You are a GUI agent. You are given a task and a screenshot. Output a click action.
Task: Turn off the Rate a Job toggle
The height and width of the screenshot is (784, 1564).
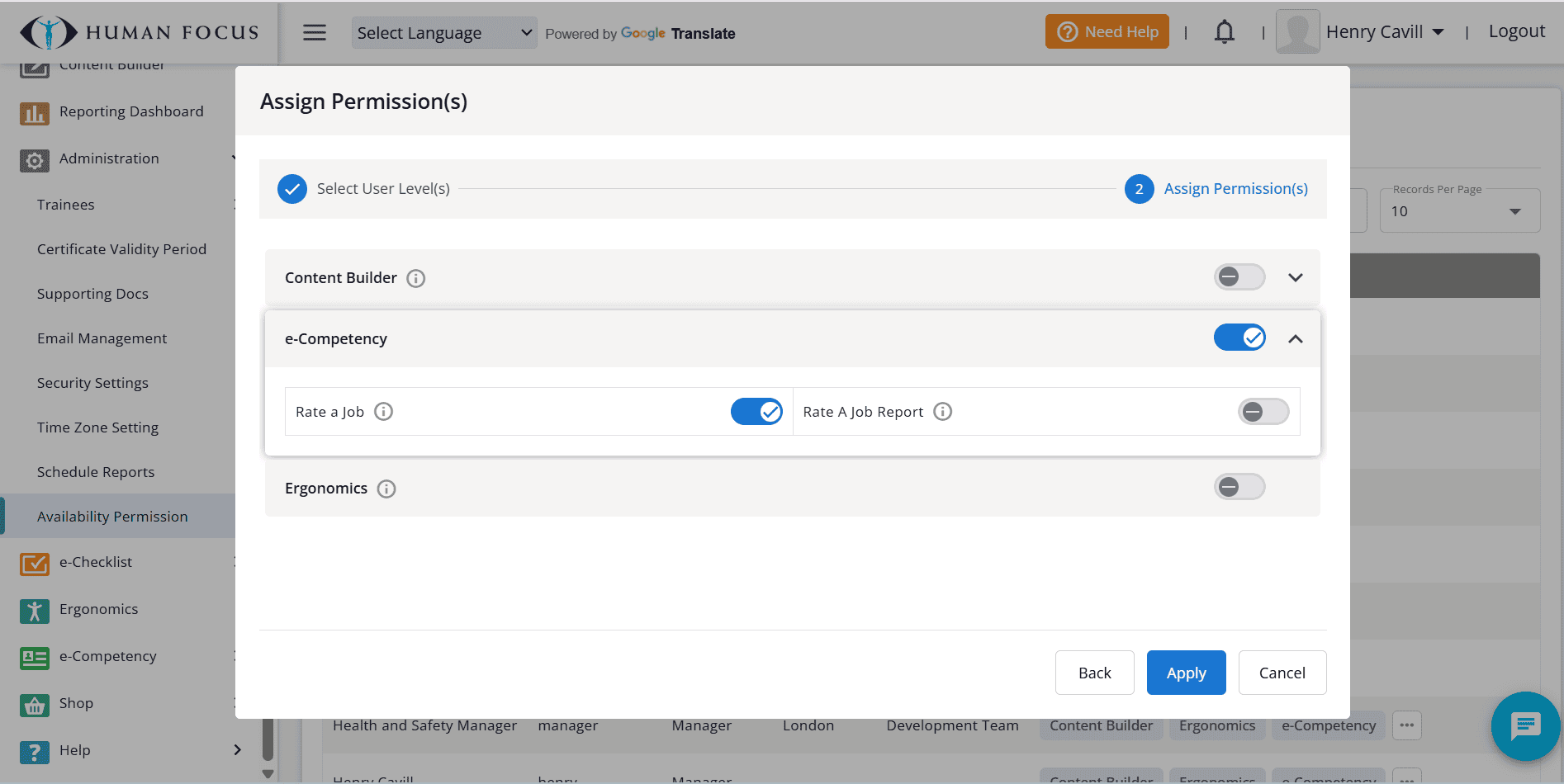[756, 412]
